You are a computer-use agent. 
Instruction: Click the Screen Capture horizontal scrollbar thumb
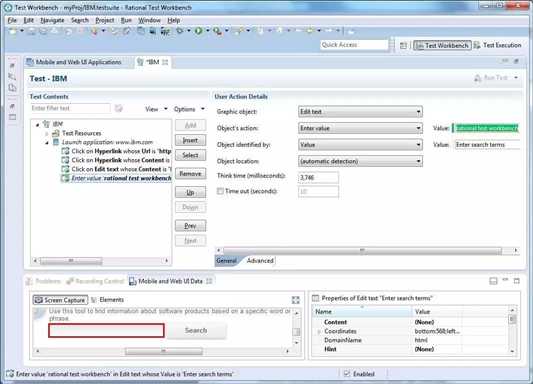click(x=164, y=351)
